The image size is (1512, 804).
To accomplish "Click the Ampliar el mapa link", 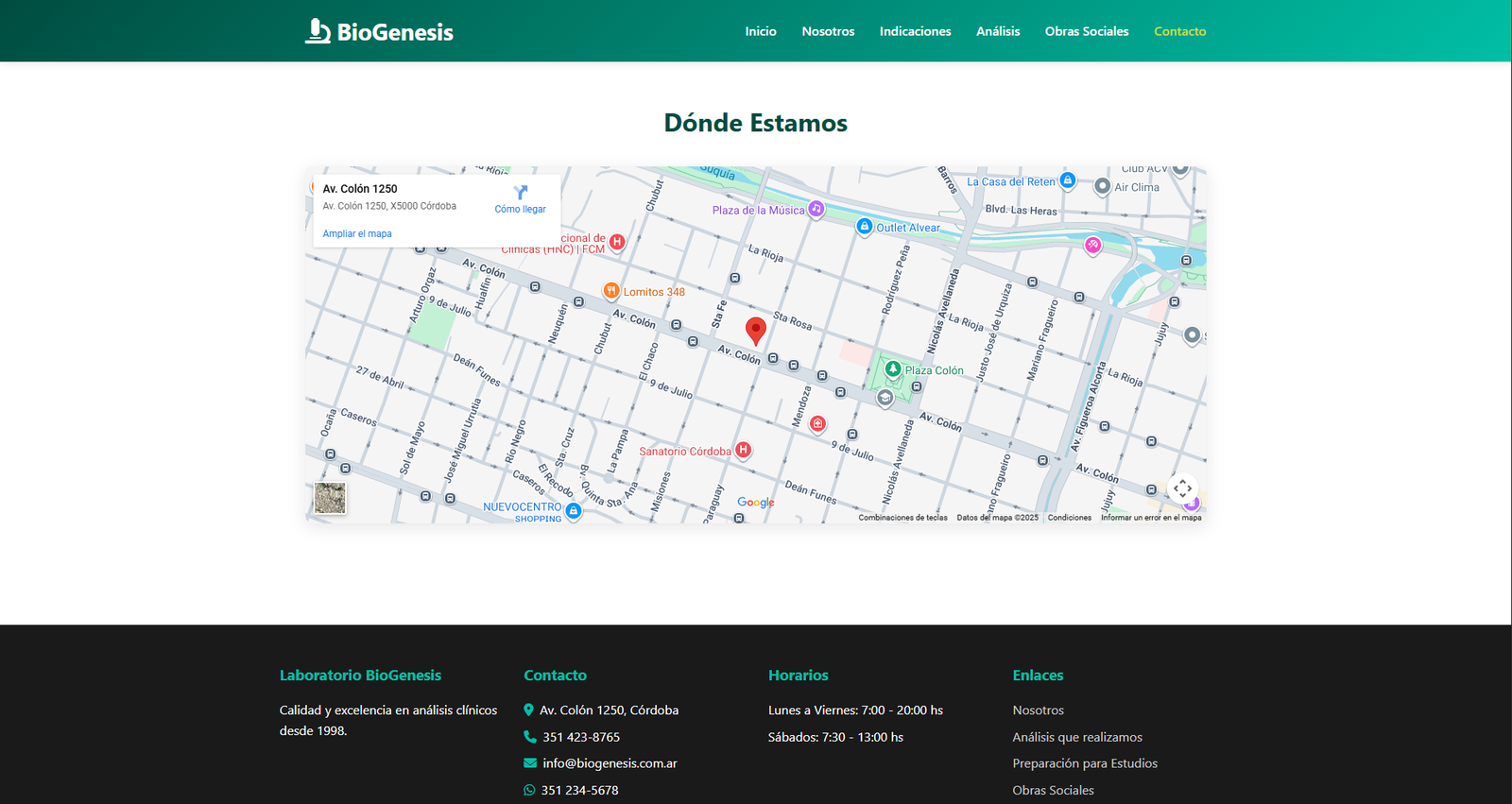I will 357,233.
